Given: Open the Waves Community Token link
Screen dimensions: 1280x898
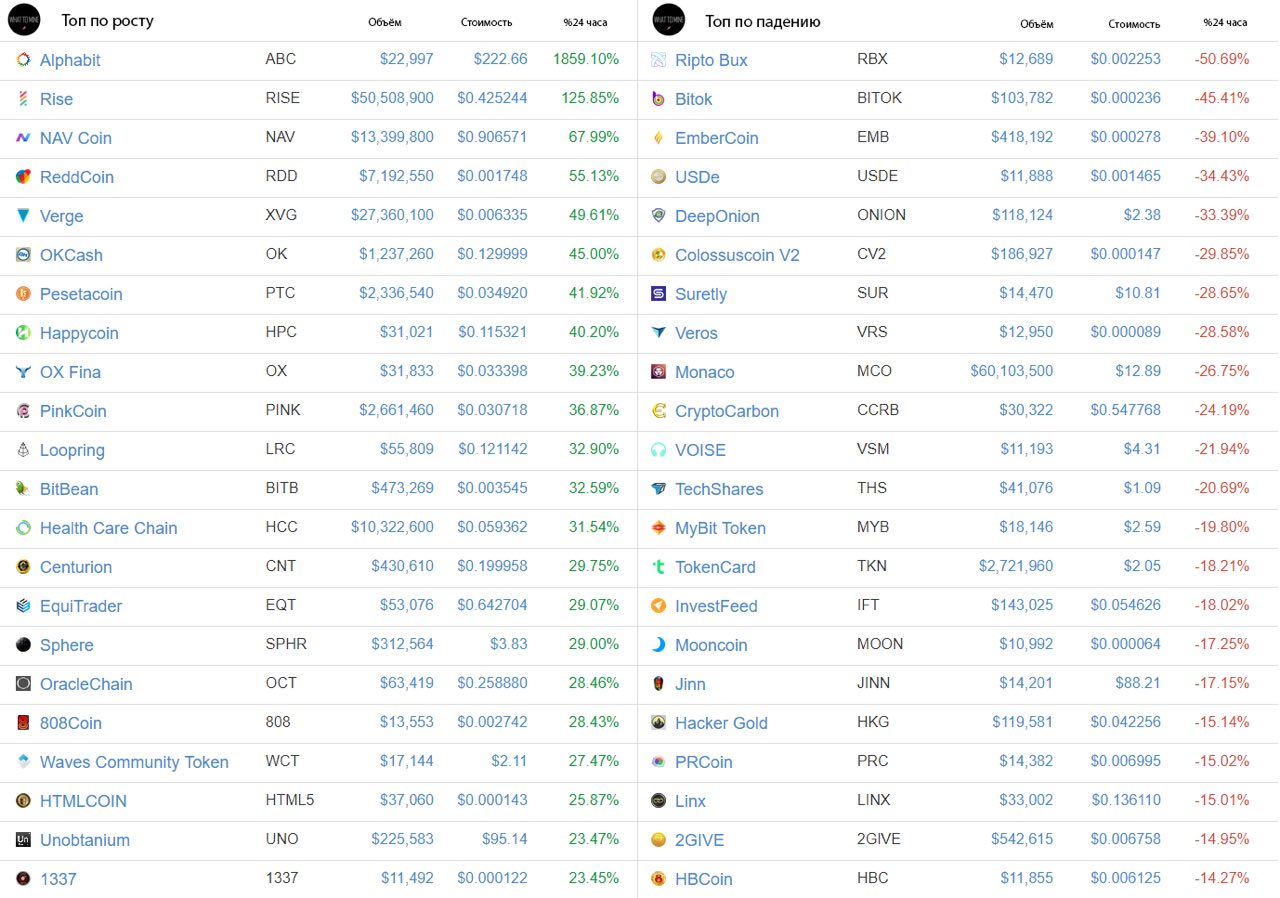Looking at the screenshot, I should 134,762.
